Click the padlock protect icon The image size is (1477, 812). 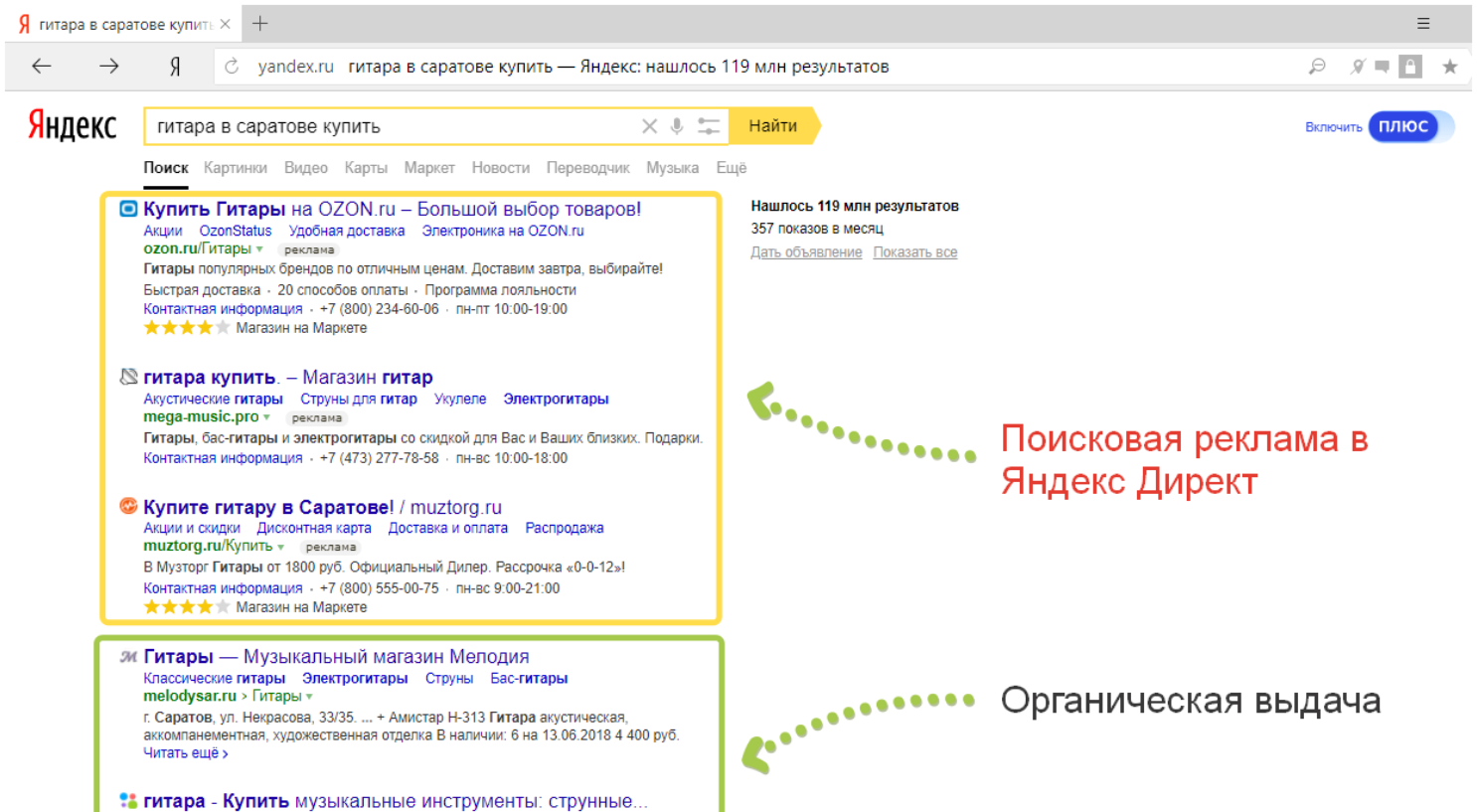(1409, 67)
